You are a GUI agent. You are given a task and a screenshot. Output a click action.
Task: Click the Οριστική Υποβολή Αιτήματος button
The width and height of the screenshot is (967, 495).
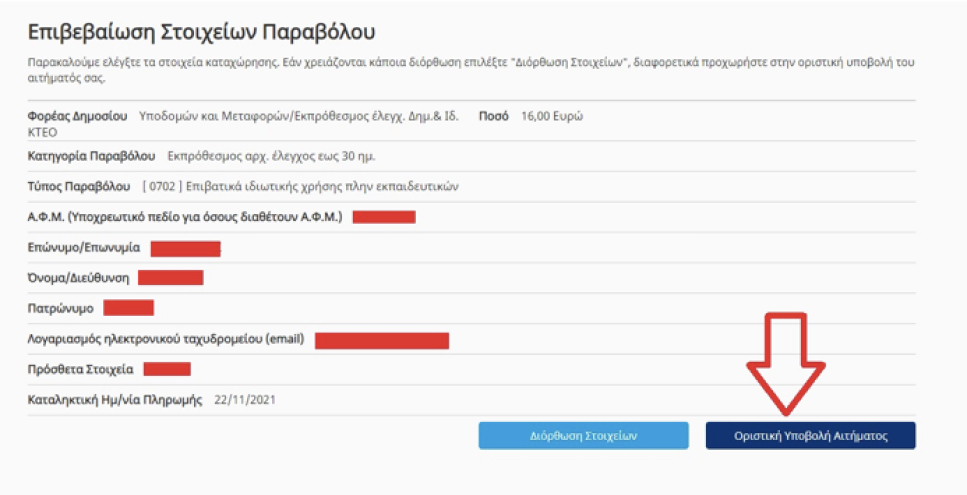point(810,435)
